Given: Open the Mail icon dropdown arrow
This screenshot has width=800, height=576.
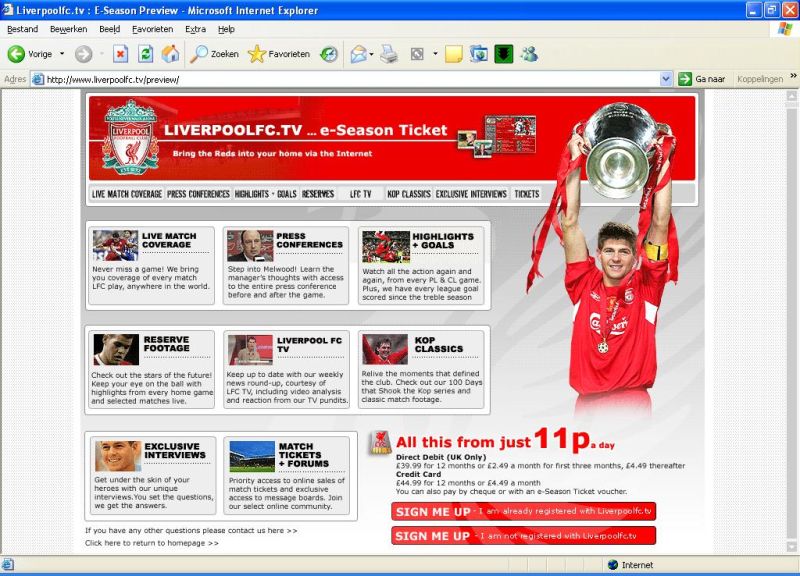Looking at the screenshot, I should pyautogui.click(x=371, y=54).
